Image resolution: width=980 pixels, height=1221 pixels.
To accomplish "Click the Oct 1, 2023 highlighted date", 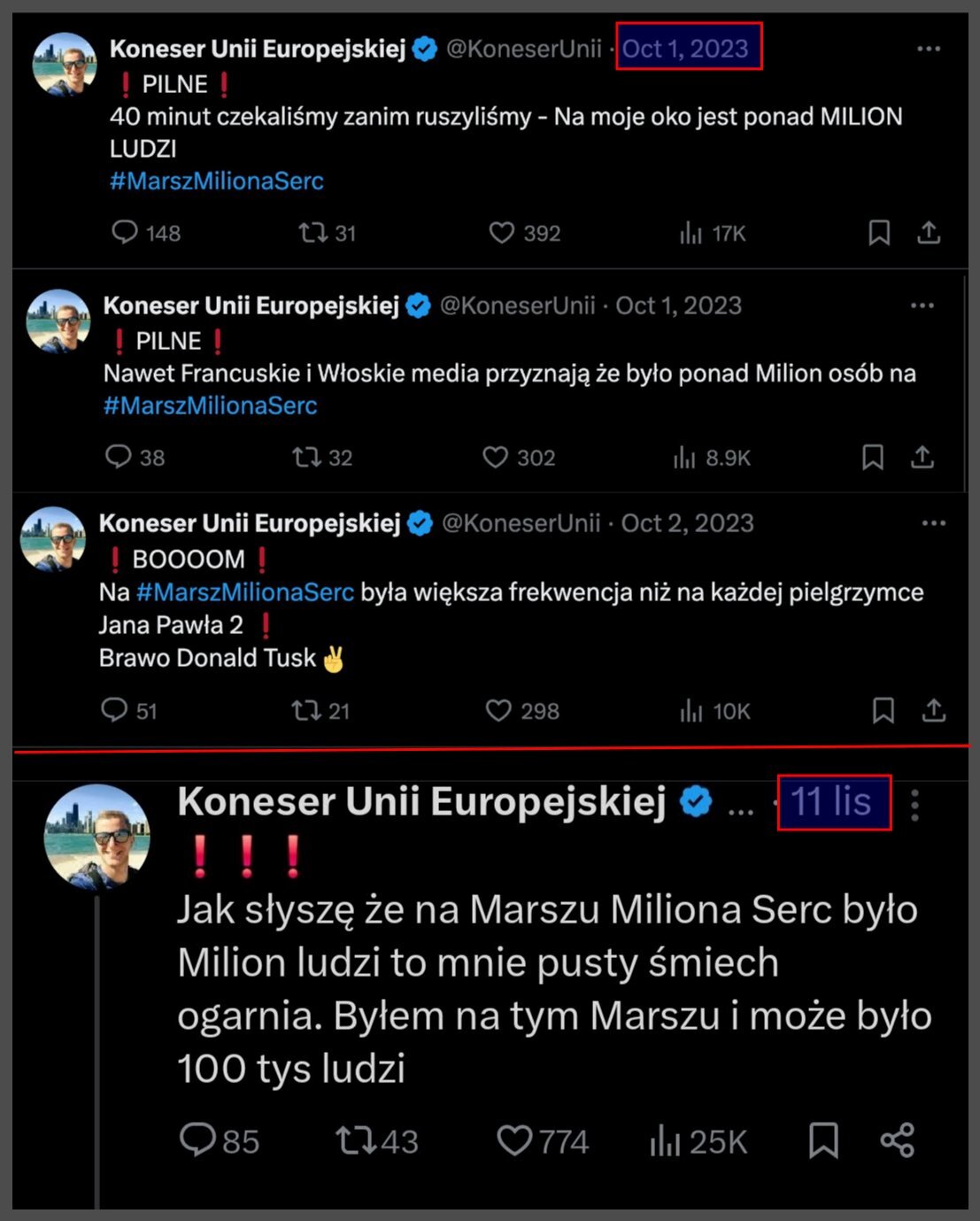I will point(686,49).
